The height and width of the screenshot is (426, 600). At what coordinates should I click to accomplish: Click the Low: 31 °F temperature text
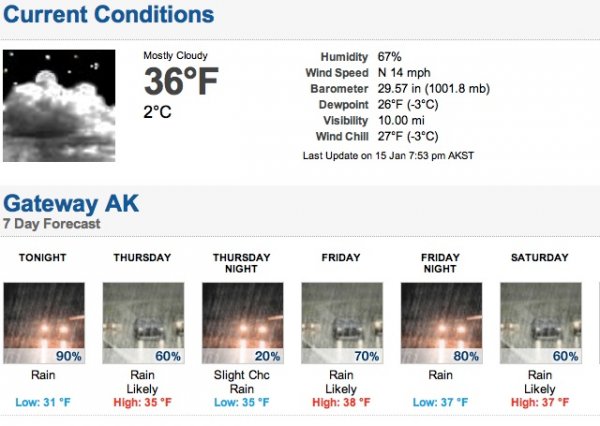pos(44,402)
